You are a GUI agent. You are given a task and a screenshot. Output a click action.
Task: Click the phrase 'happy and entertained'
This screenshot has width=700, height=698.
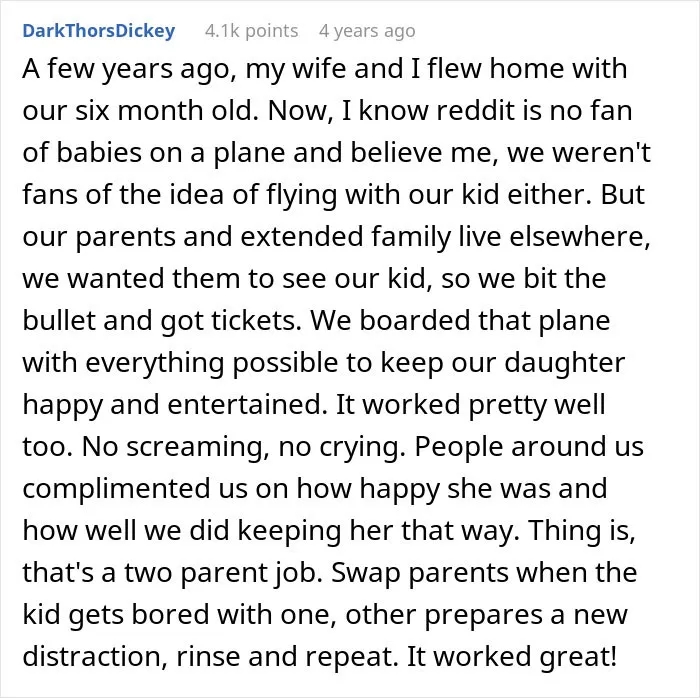pos(172,405)
